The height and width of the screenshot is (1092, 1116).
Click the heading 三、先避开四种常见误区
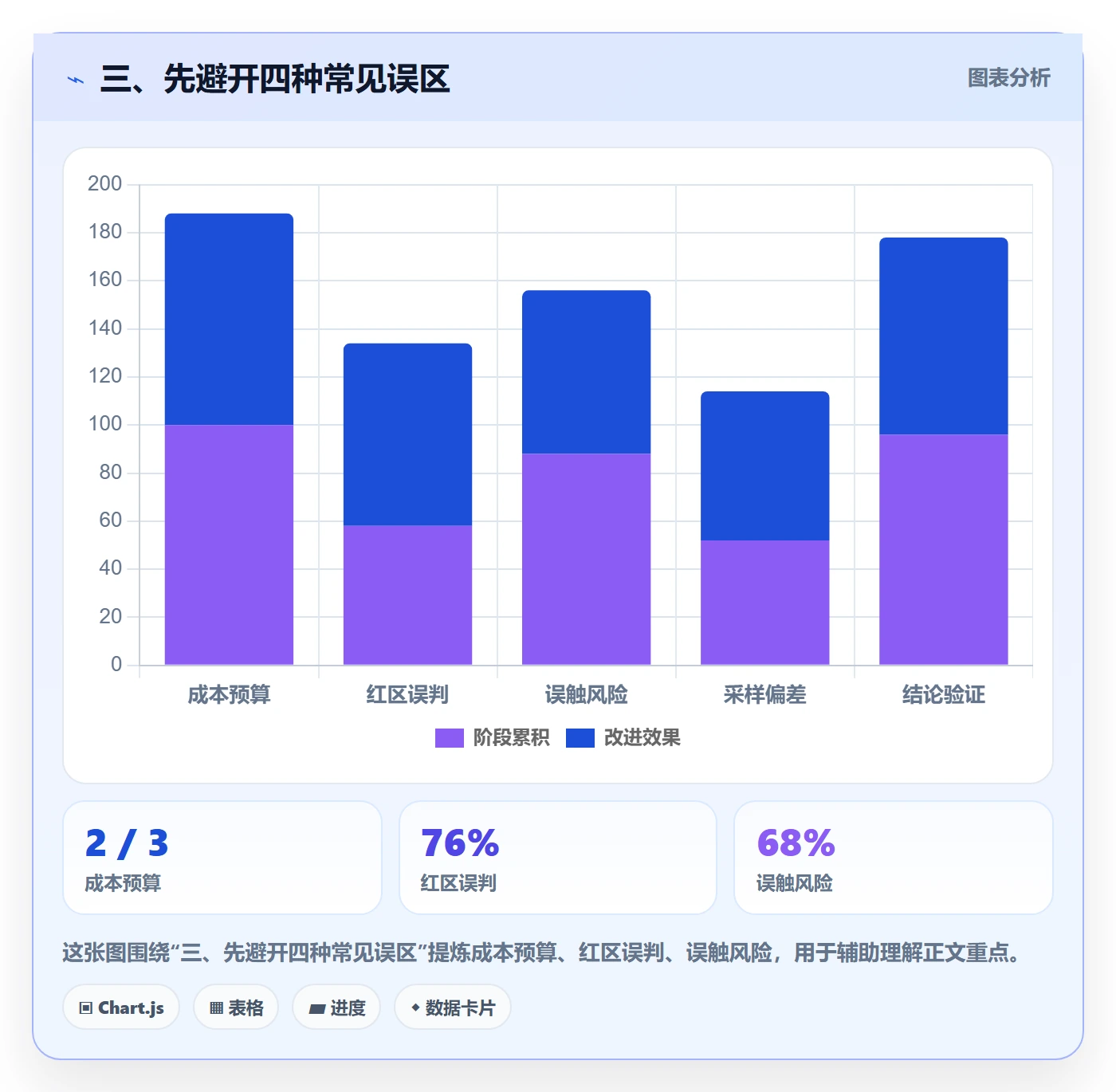coord(275,80)
